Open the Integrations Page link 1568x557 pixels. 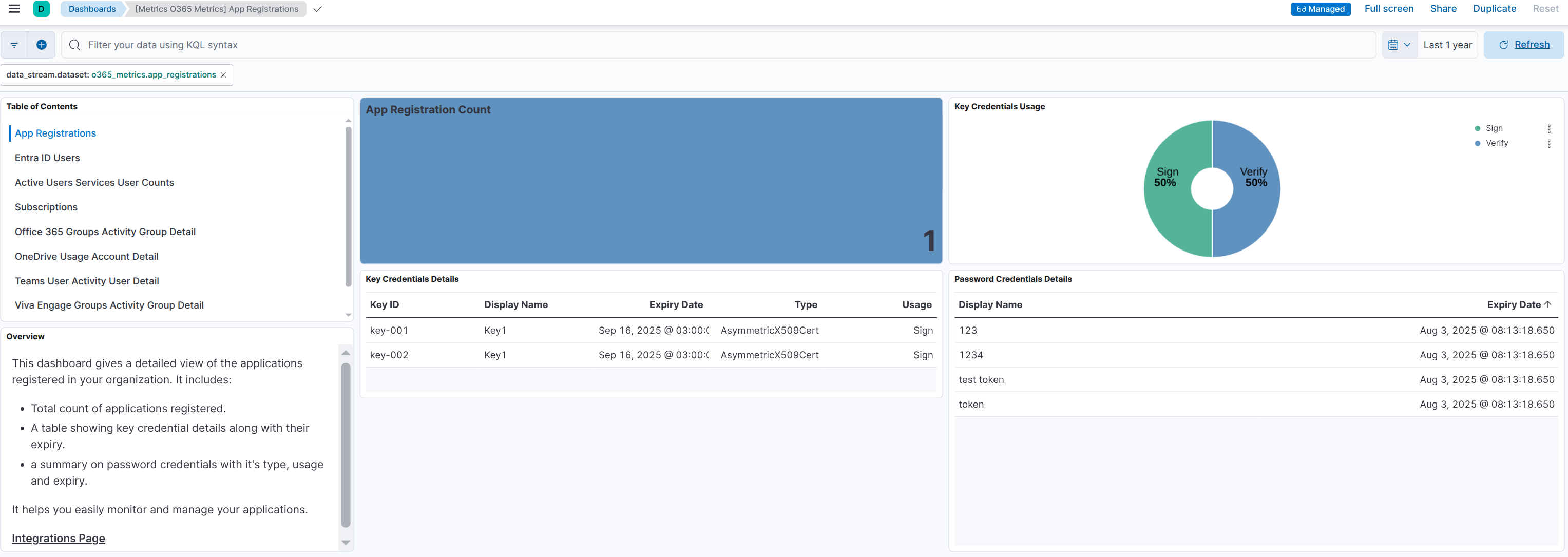tap(59, 538)
